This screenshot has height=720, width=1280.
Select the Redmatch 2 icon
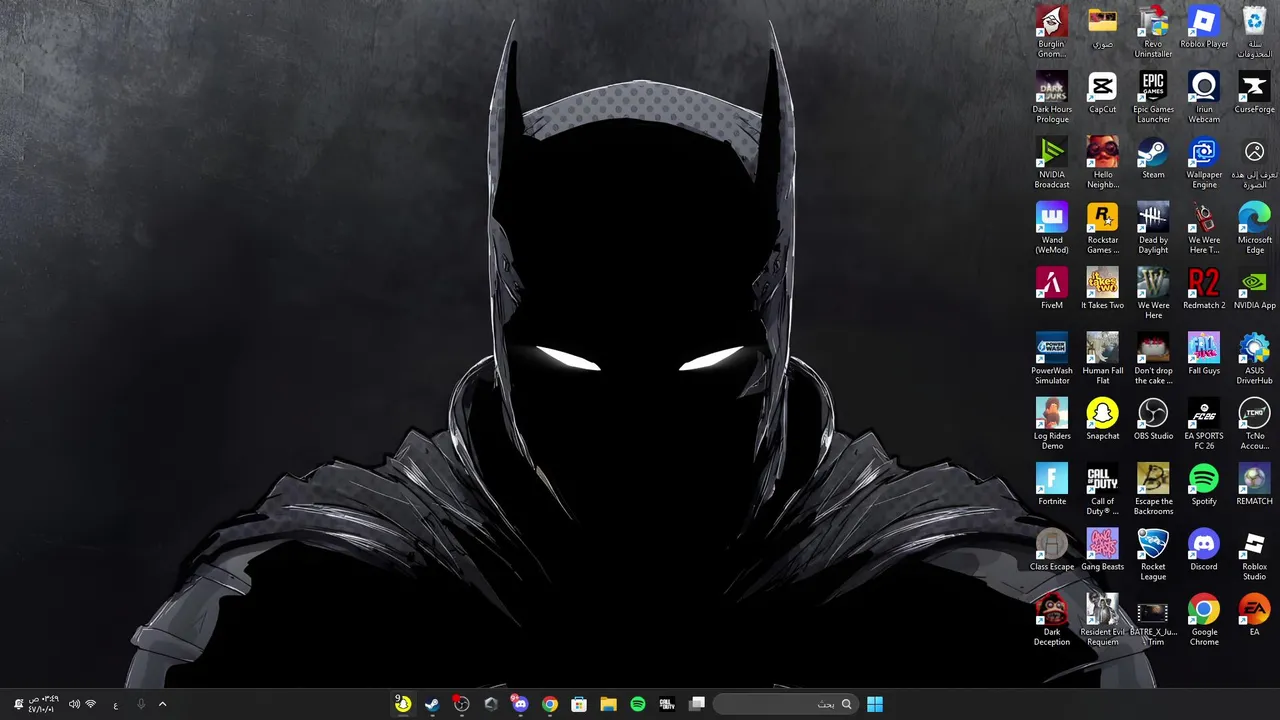(1204, 288)
